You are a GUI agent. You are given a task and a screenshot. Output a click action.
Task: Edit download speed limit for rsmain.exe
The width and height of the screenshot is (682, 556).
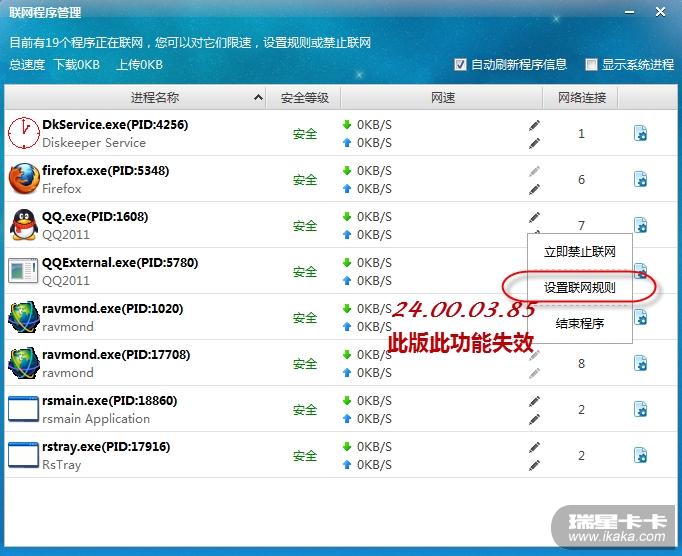point(535,401)
